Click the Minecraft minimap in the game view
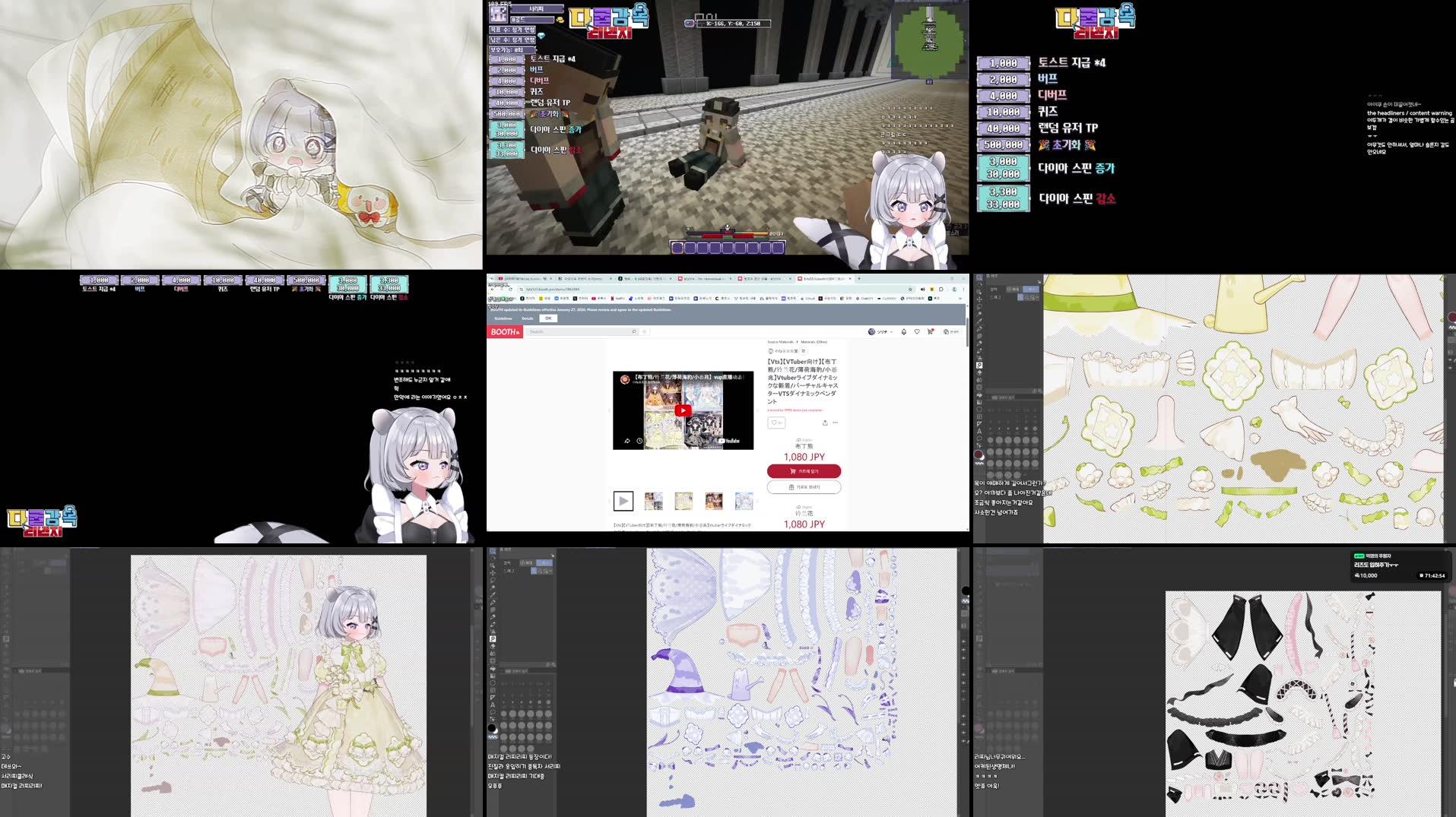 pyautogui.click(x=928, y=40)
